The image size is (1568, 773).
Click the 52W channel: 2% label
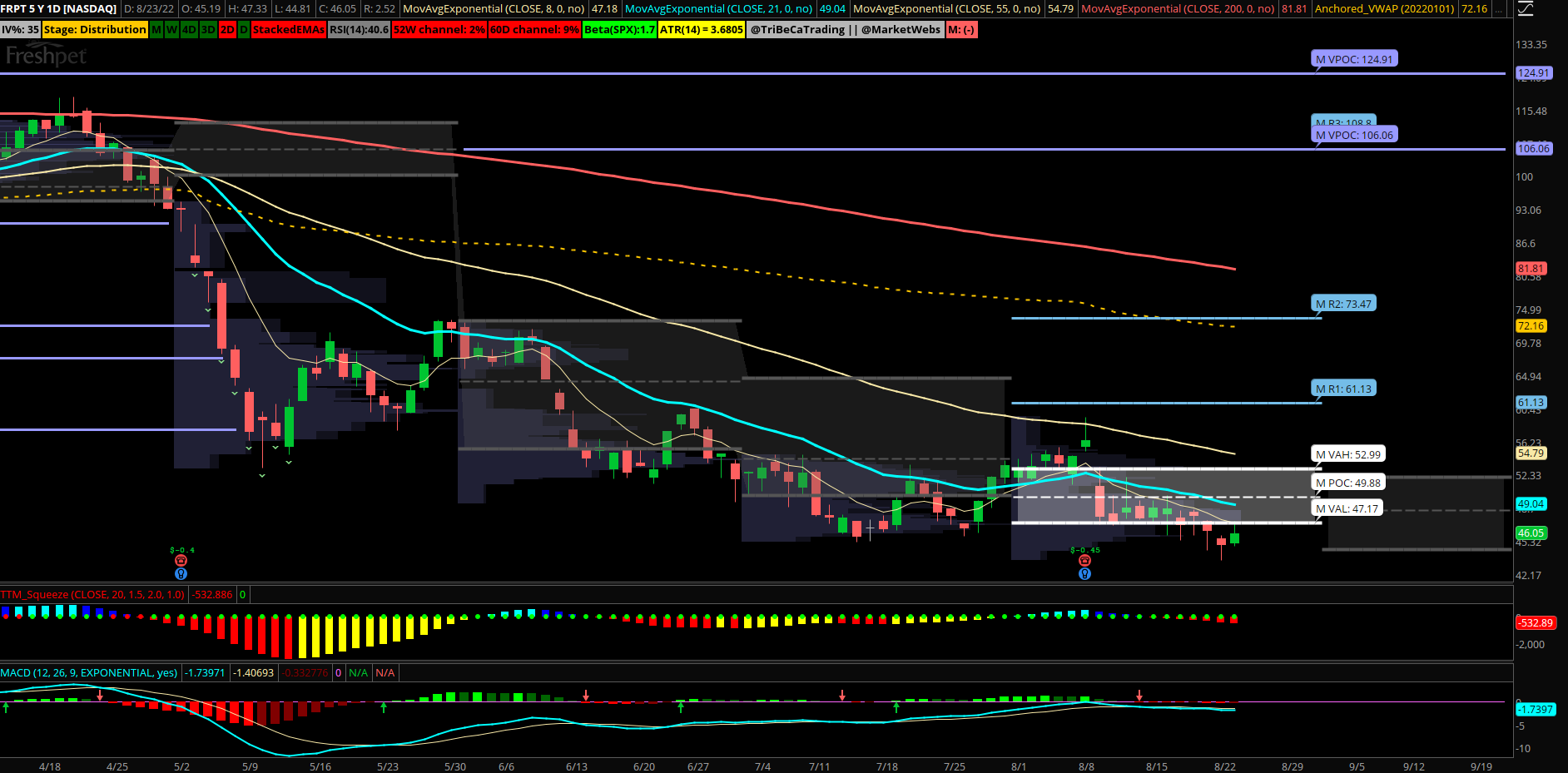439,29
